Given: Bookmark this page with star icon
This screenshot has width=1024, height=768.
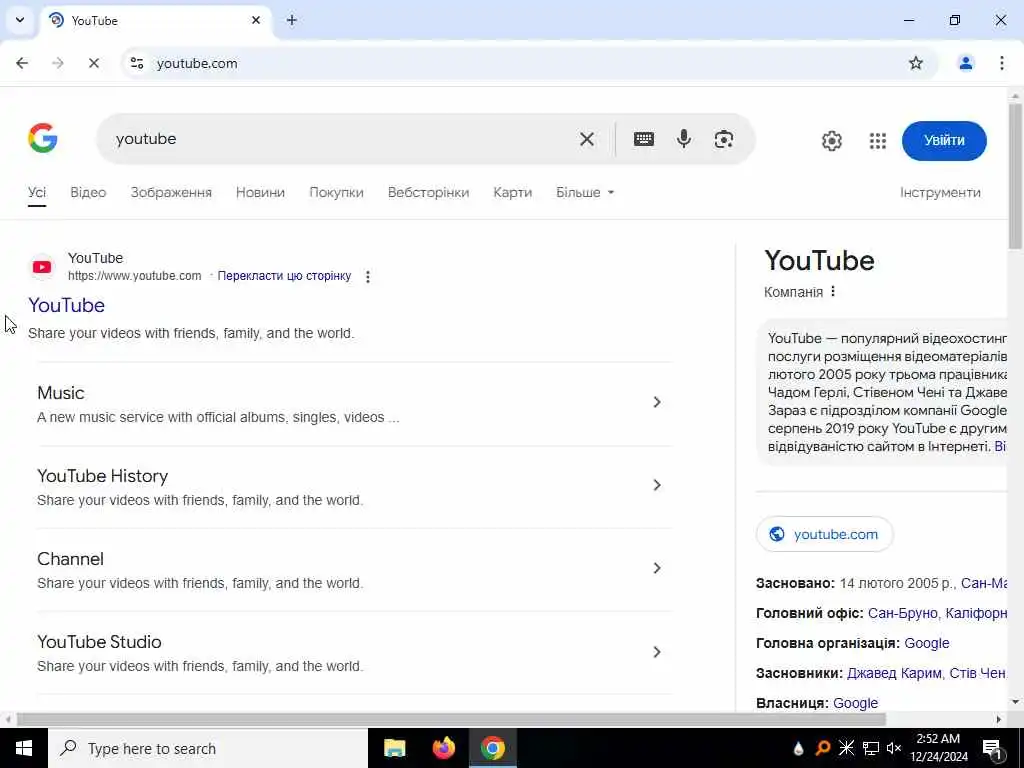Looking at the screenshot, I should 916,63.
